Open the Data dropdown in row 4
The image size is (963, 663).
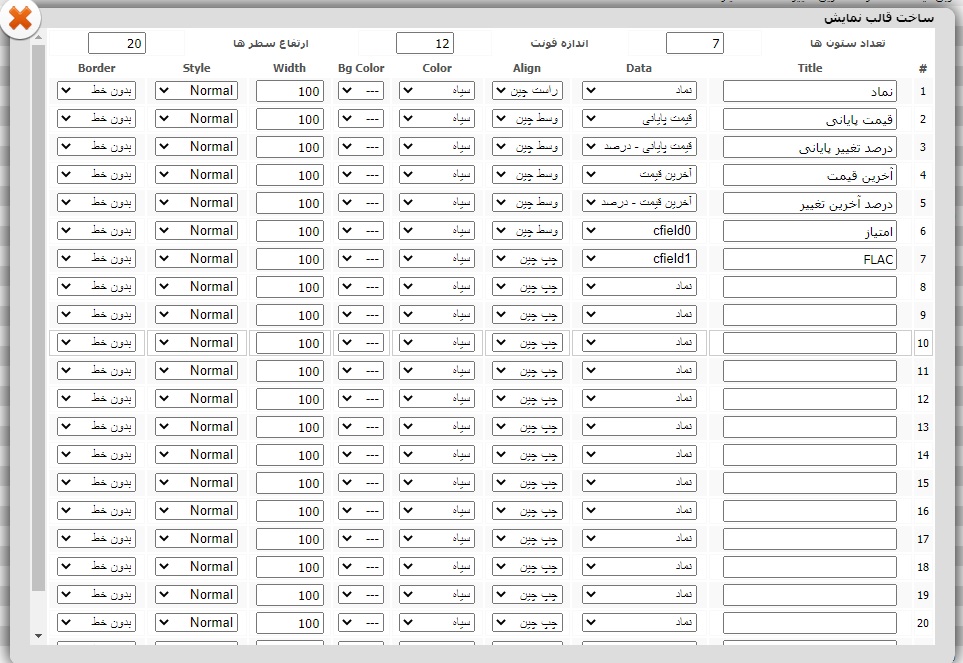[639, 174]
